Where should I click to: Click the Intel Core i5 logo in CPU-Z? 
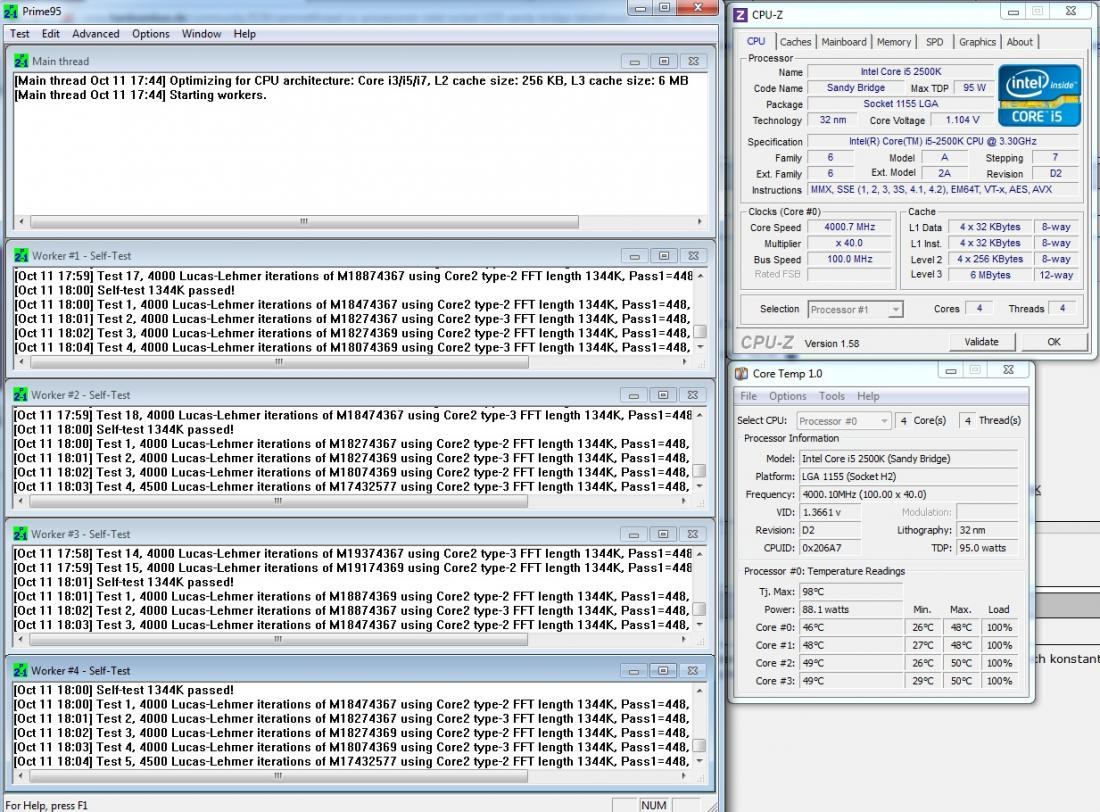coord(1039,95)
